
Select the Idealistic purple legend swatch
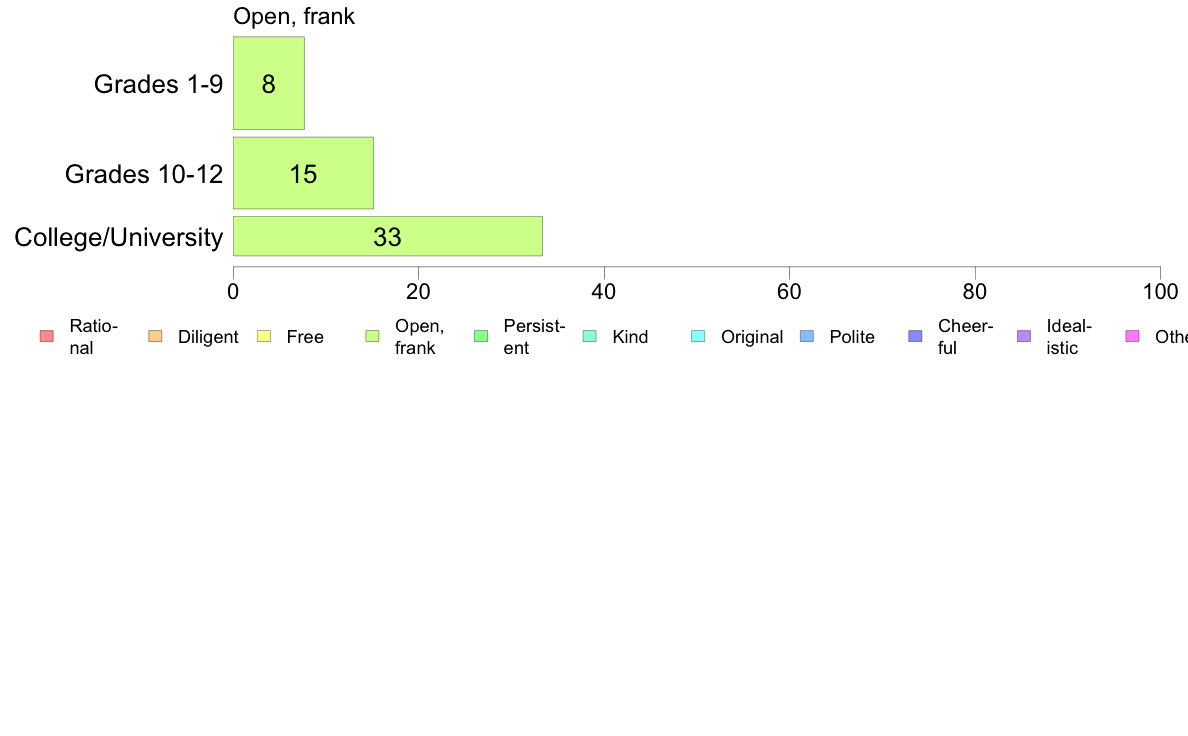pyautogui.click(x=1024, y=337)
